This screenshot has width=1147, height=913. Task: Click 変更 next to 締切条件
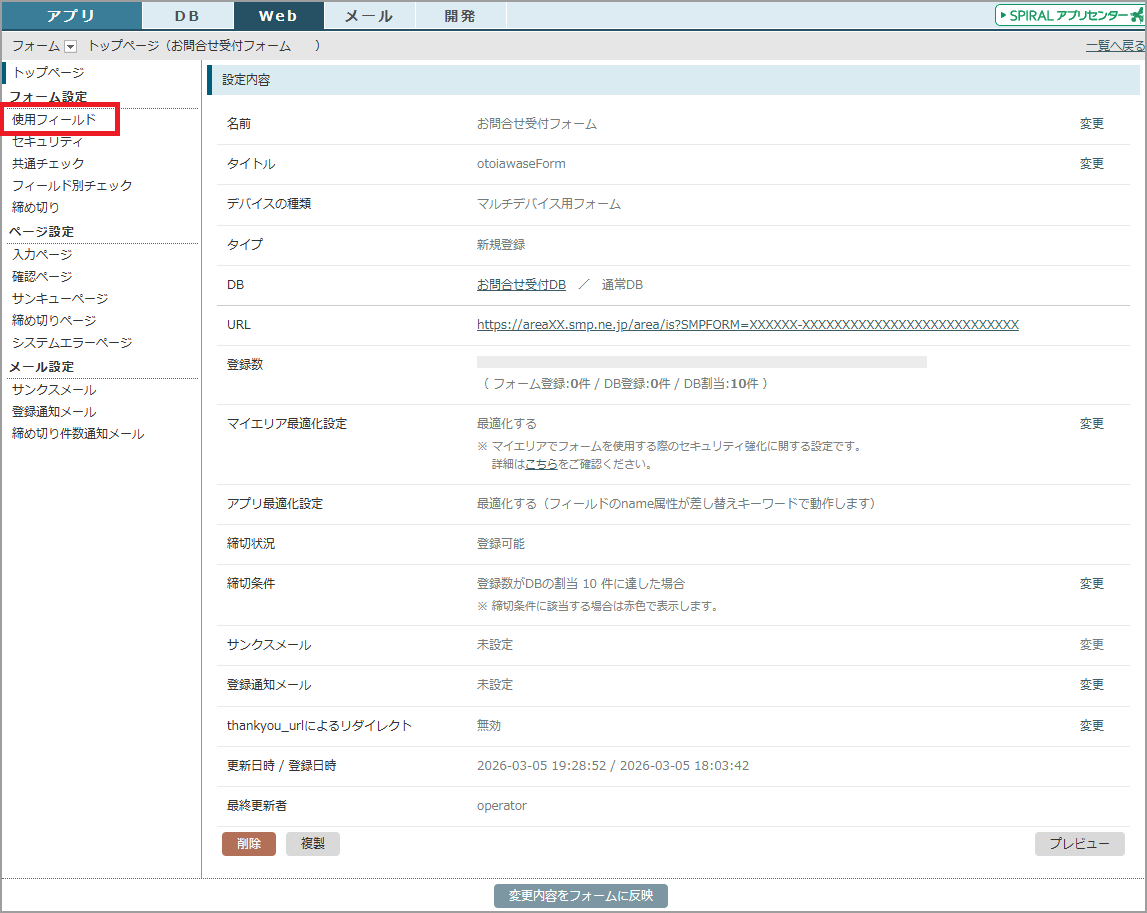click(x=1091, y=584)
